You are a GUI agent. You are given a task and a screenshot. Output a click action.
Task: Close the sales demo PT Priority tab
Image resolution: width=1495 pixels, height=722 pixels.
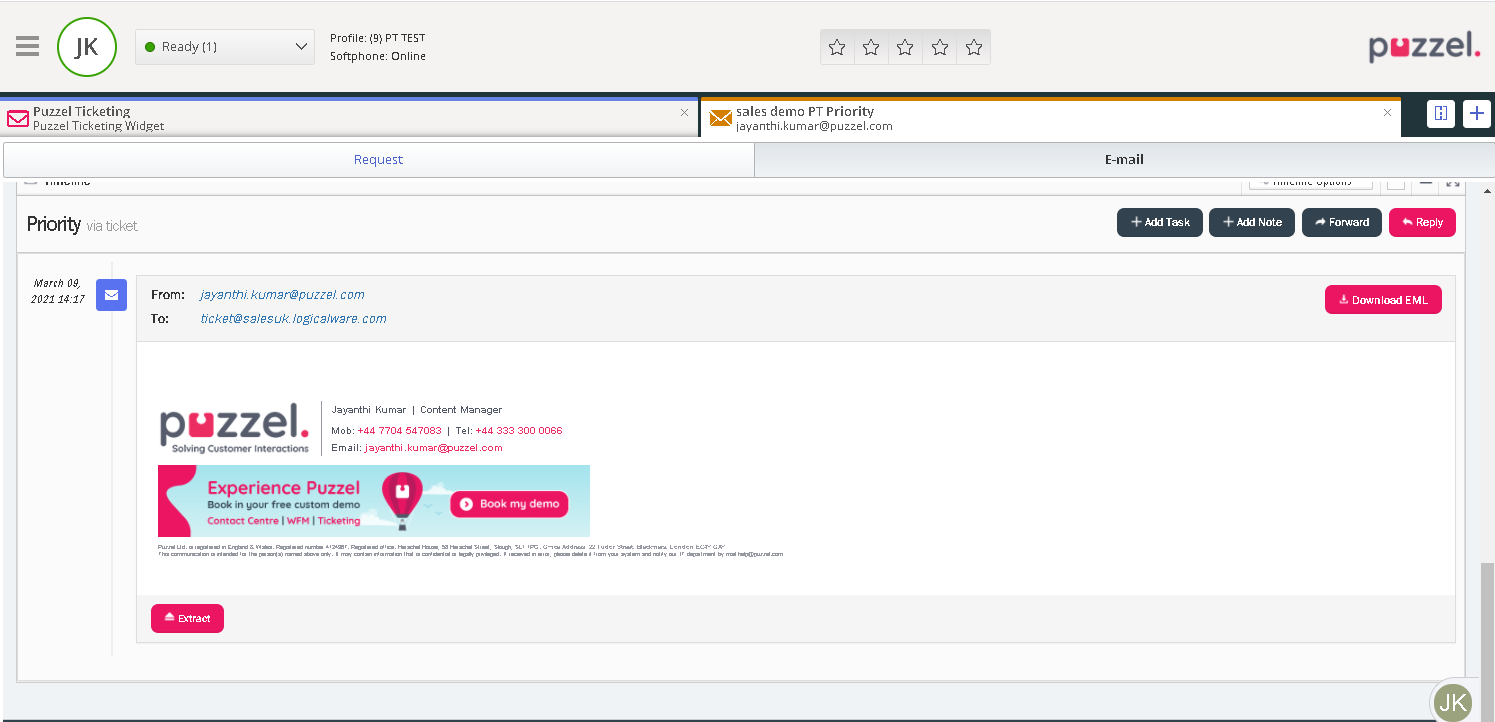[1387, 113]
